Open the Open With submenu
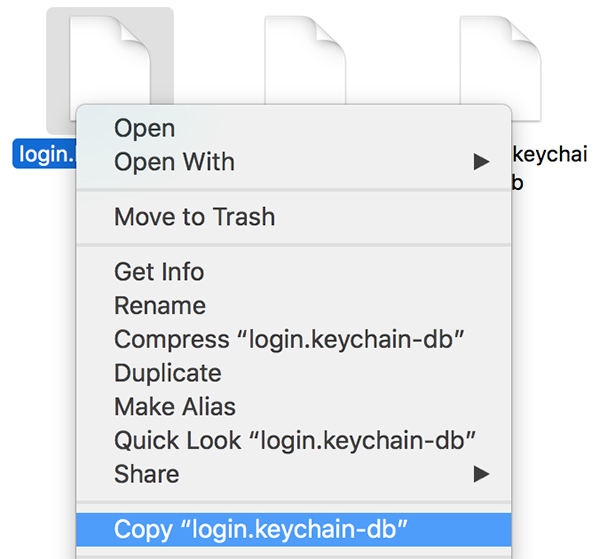The width and height of the screenshot is (600, 559). point(293,162)
